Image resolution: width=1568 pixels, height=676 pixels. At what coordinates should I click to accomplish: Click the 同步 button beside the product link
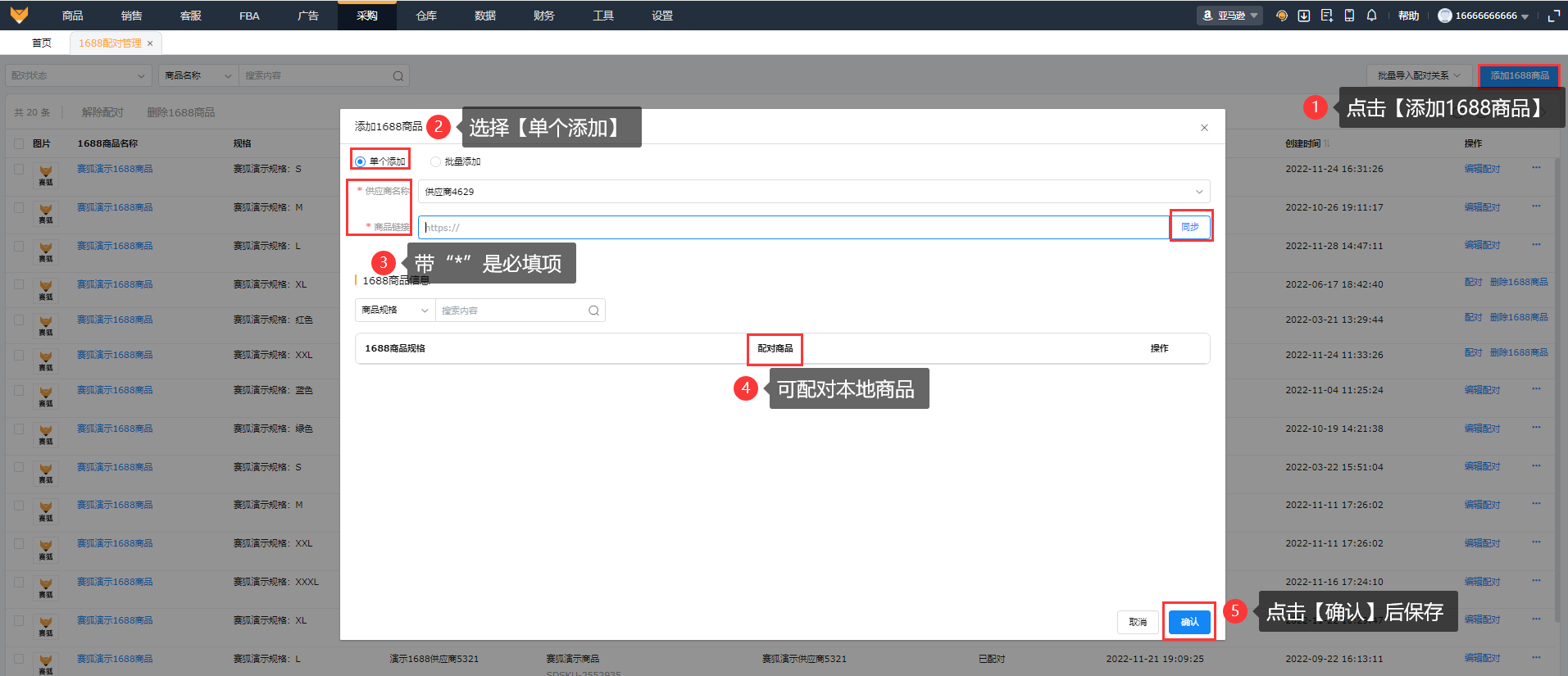1190,227
